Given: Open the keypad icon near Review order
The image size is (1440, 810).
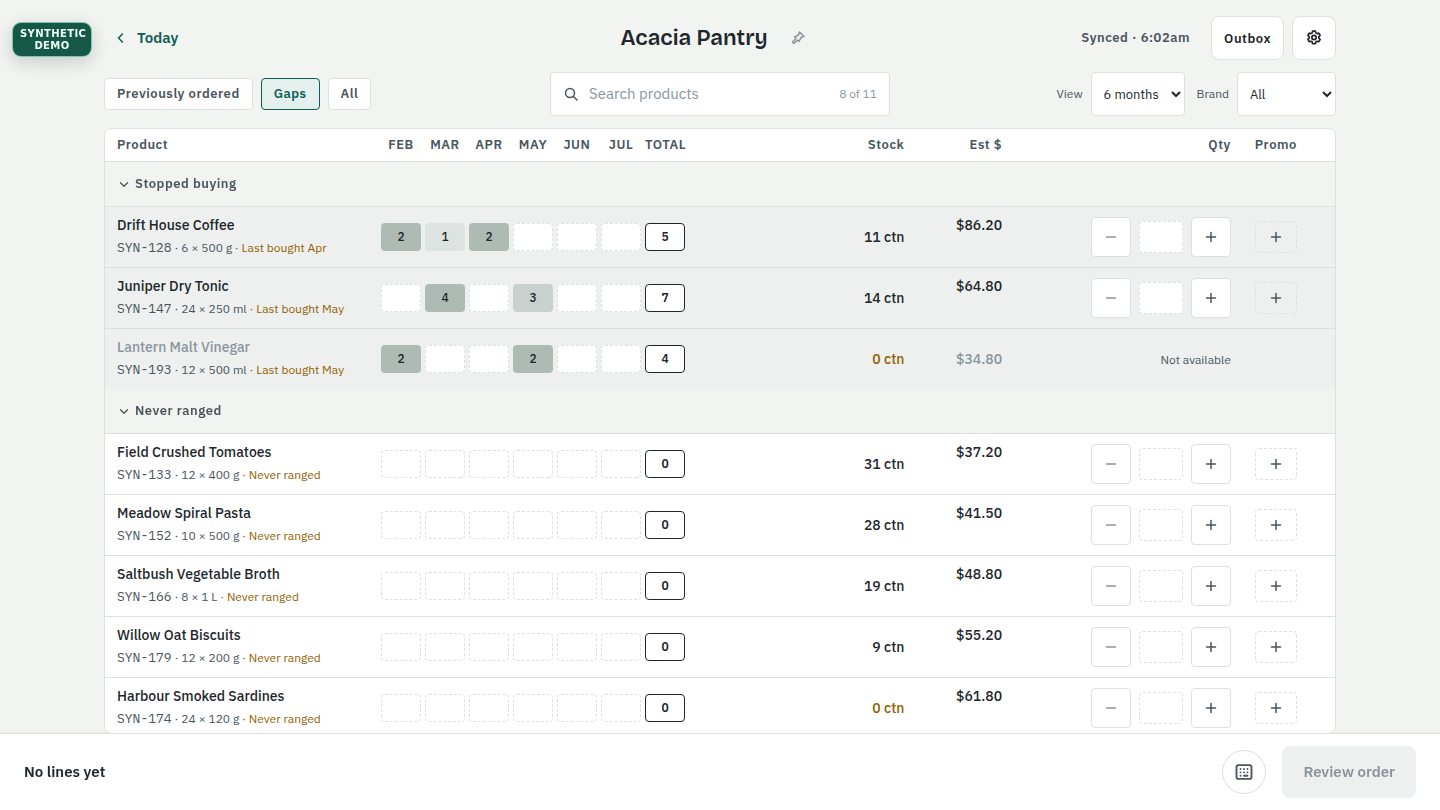Looking at the screenshot, I should click(1244, 772).
